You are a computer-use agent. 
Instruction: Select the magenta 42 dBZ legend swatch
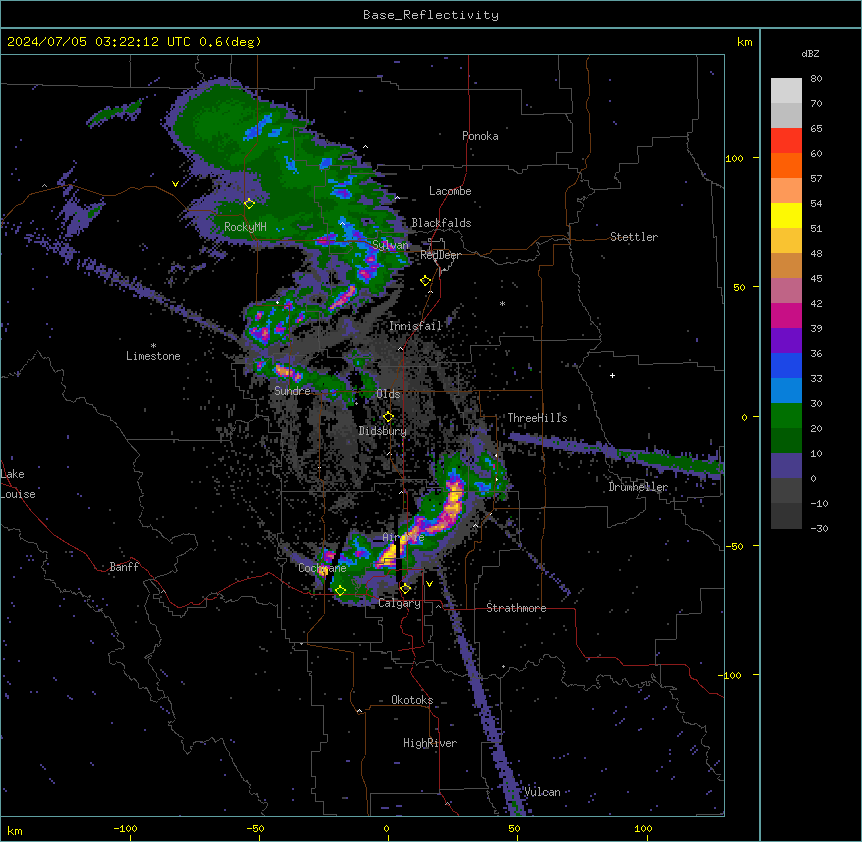[x=786, y=315]
